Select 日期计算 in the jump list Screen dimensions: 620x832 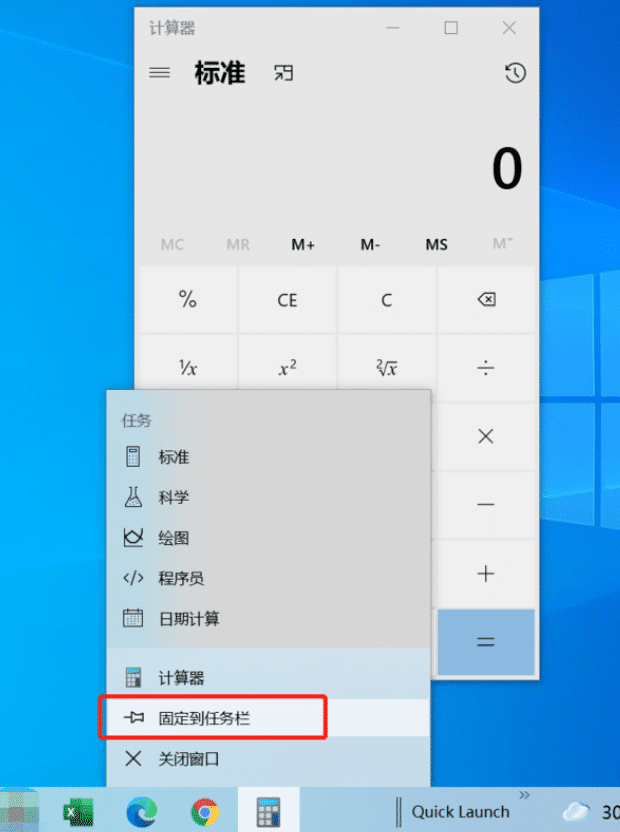(x=268, y=618)
